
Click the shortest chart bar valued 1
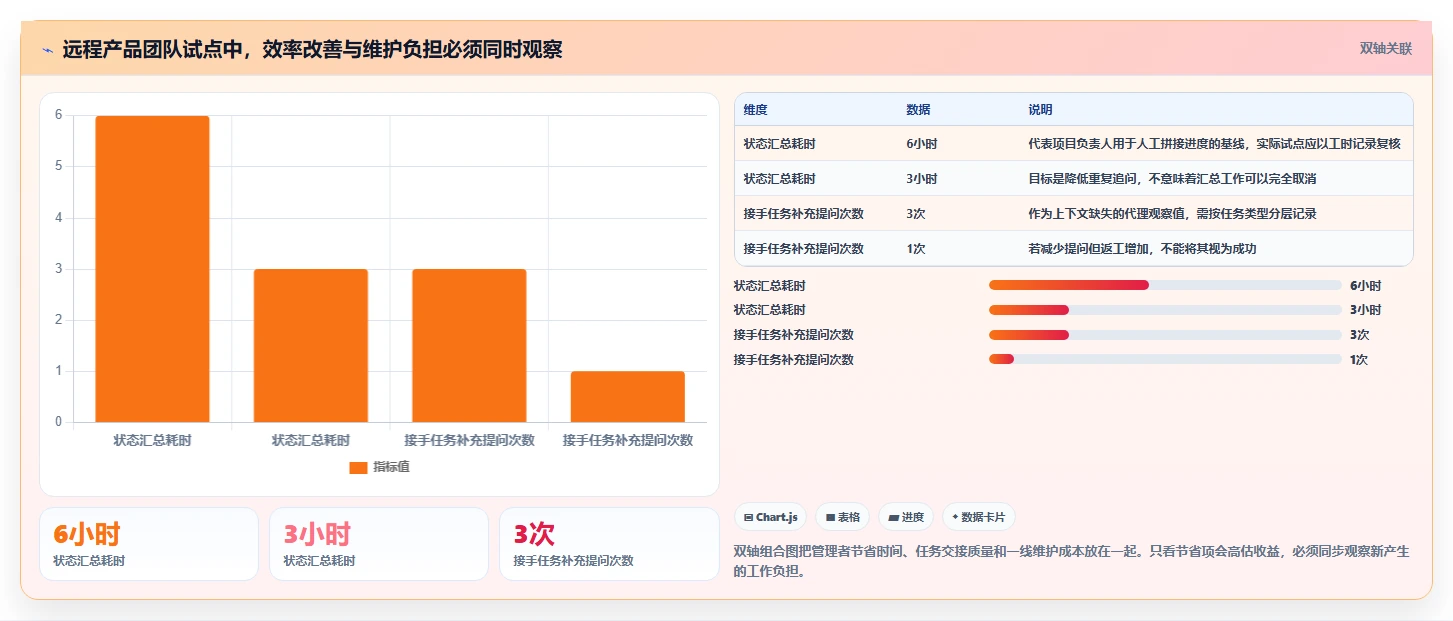pos(628,397)
